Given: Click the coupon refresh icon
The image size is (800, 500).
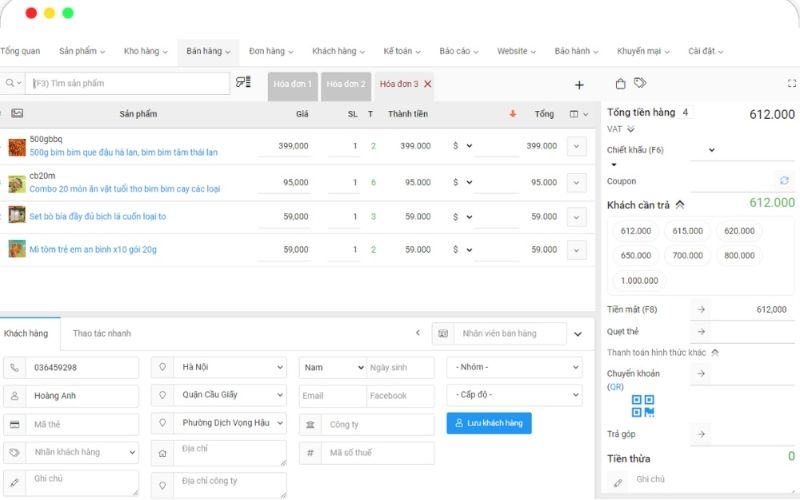Looking at the screenshot, I should pos(784,180).
